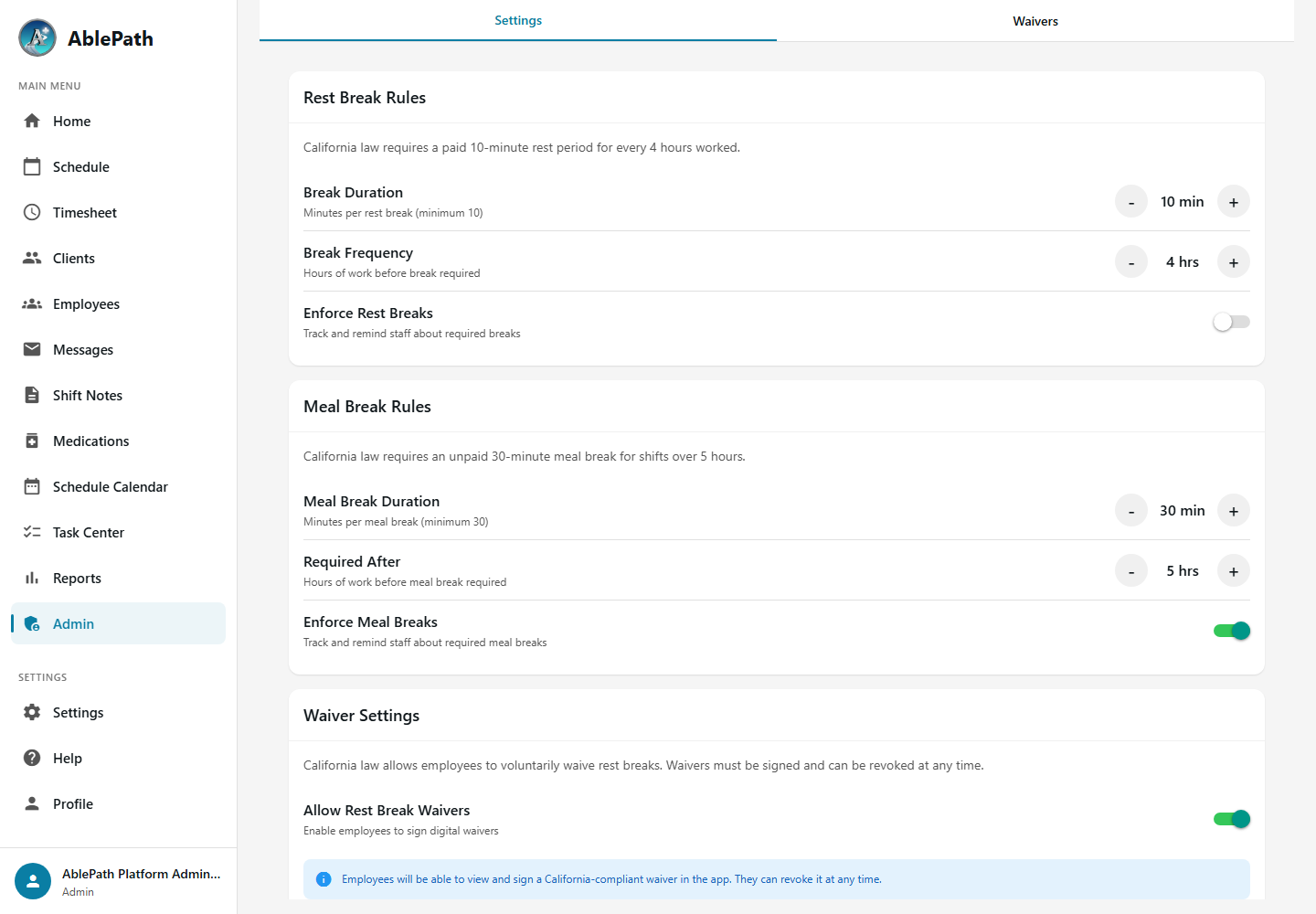
Task: Open the Home sidebar icon
Action: [32, 121]
